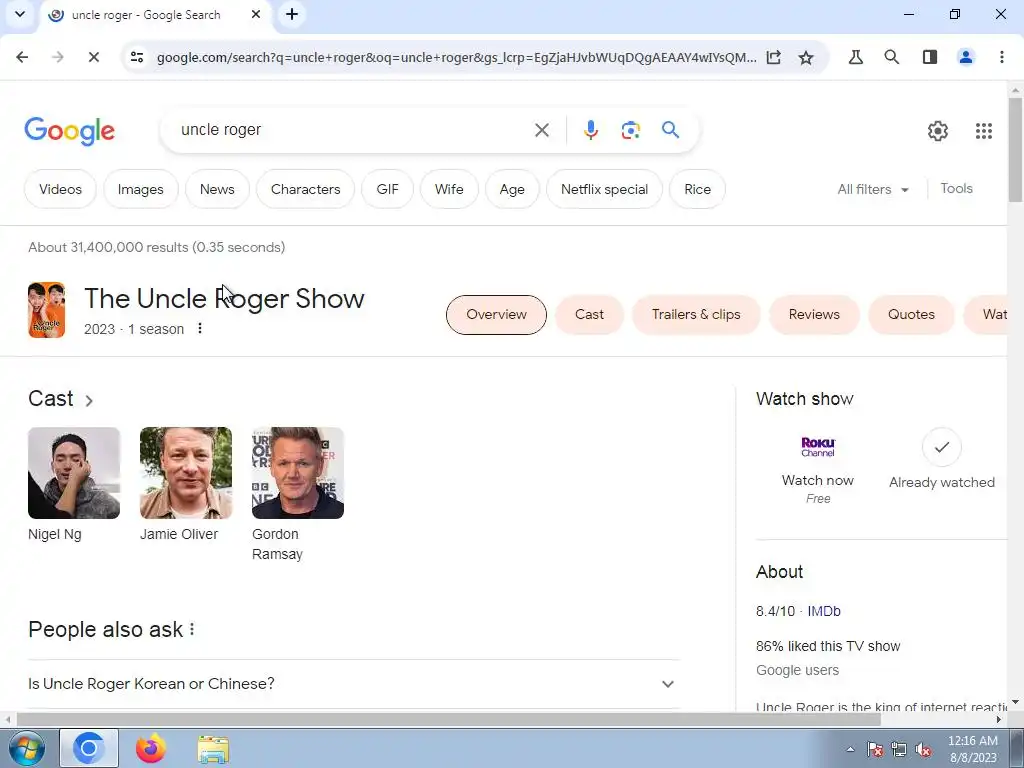Click the muted volume tray icon

[923, 749]
